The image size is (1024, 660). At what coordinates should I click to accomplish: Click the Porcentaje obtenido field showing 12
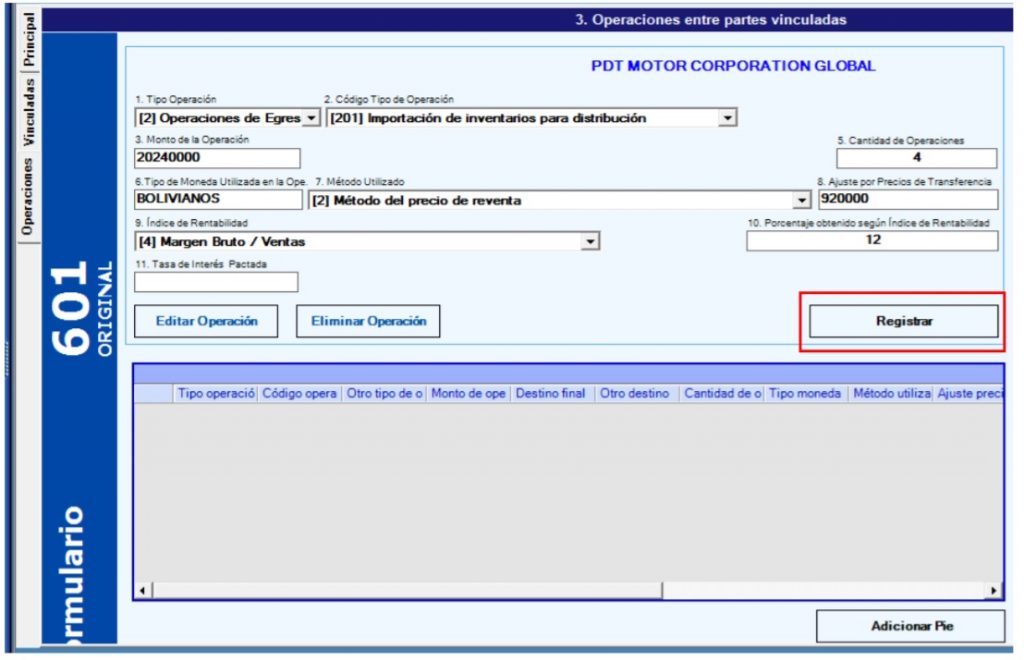pos(872,241)
